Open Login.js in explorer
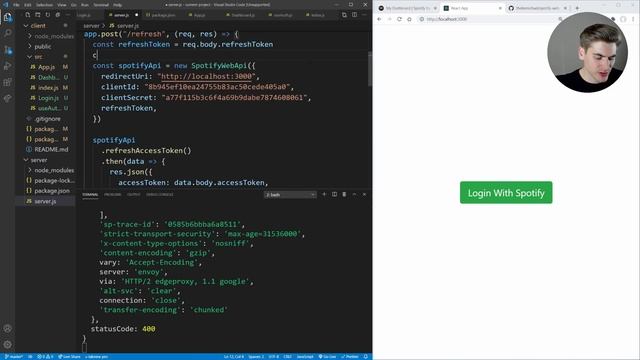This screenshot has width=640, height=360. click(x=48, y=98)
